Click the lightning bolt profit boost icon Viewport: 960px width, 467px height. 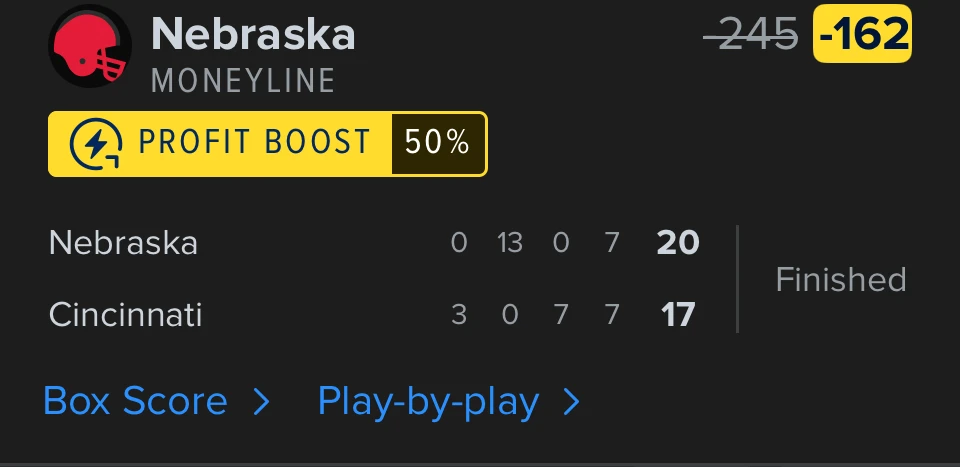(x=96, y=144)
